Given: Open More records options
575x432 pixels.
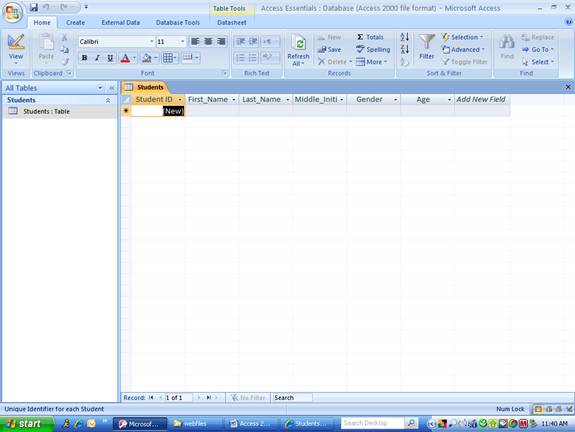Looking at the screenshot, I should tap(371, 62).
